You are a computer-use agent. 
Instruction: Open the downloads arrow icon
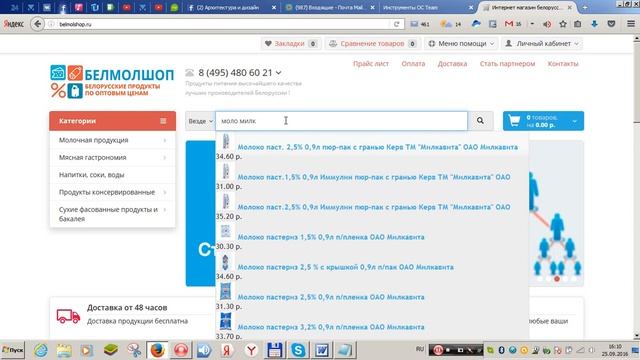(x=594, y=24)
